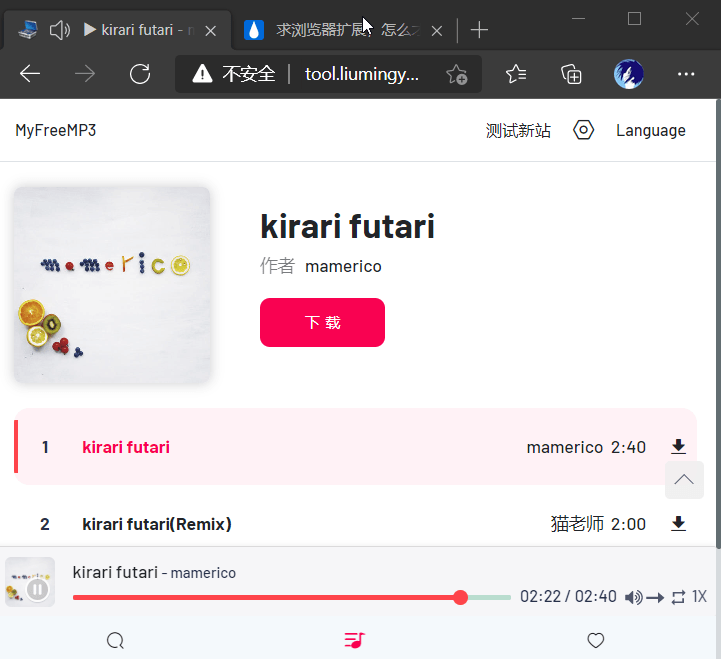This screenshot has height=659, width=721.
Task: Click the forward navigation arrow
Action: [x=85, y=74]
